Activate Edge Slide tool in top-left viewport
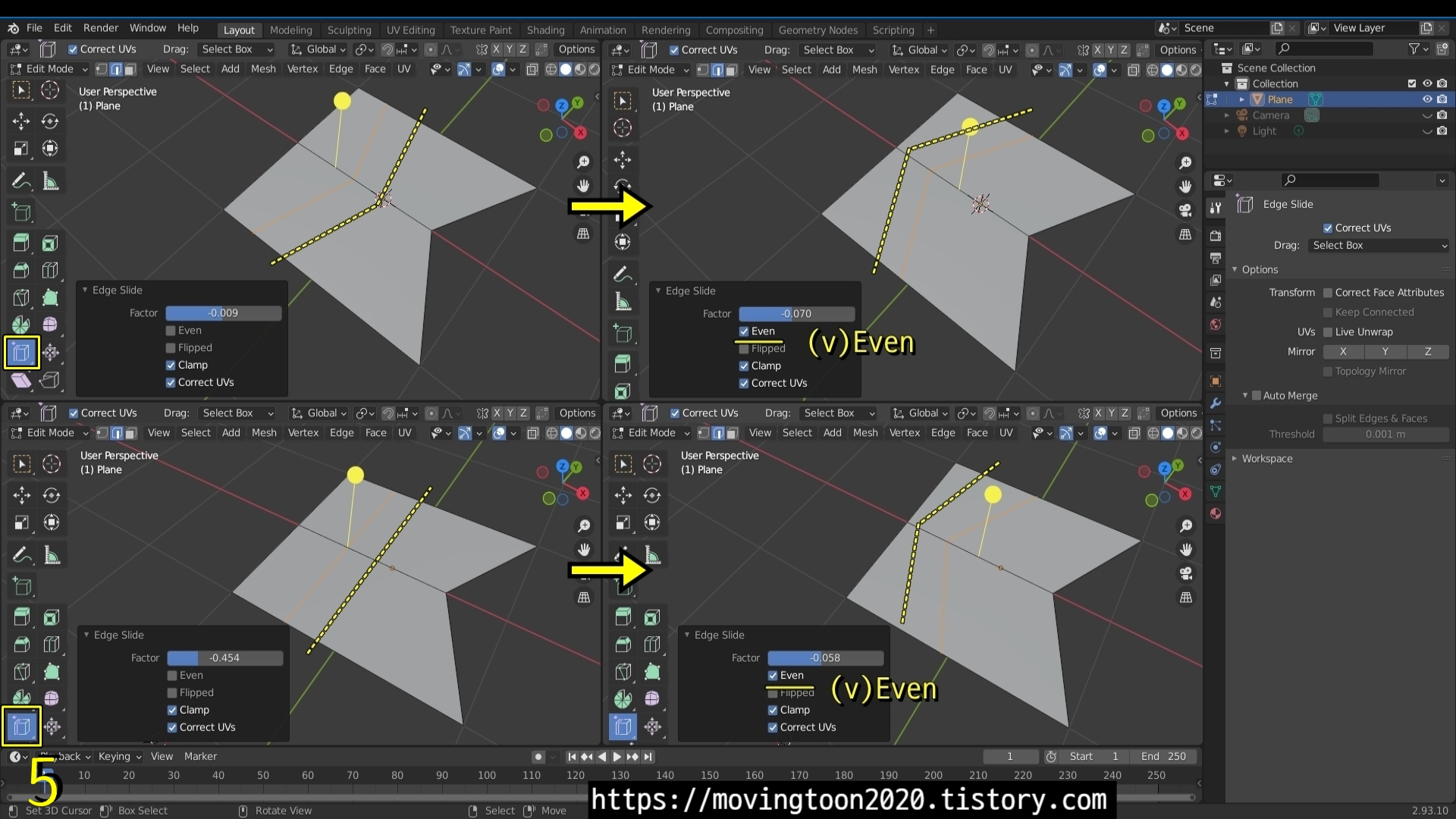This screenshot has height=819, width=1456. tap(21, 353)
